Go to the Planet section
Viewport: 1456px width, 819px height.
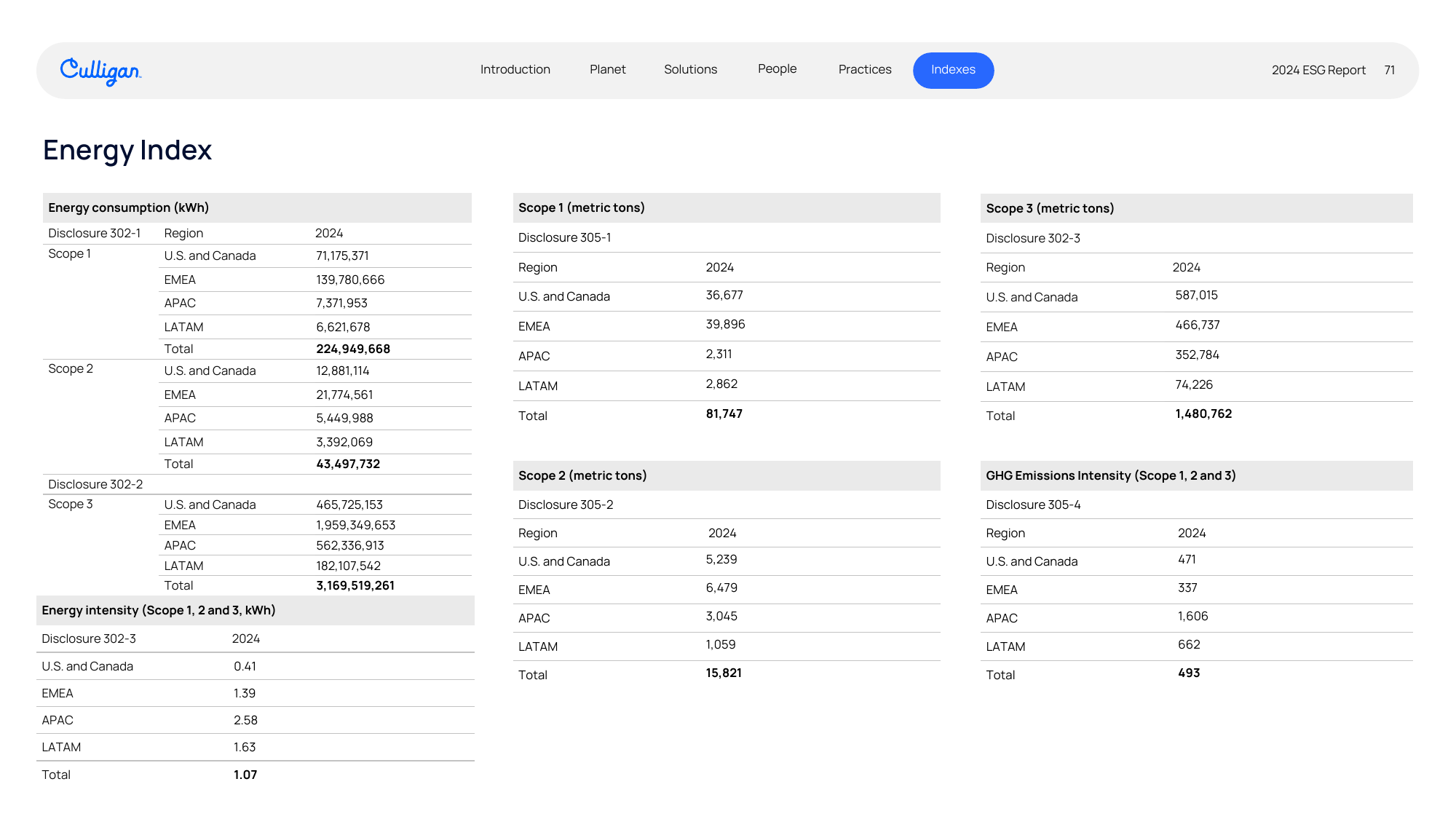pyautogui.click(x=607, y=70)
